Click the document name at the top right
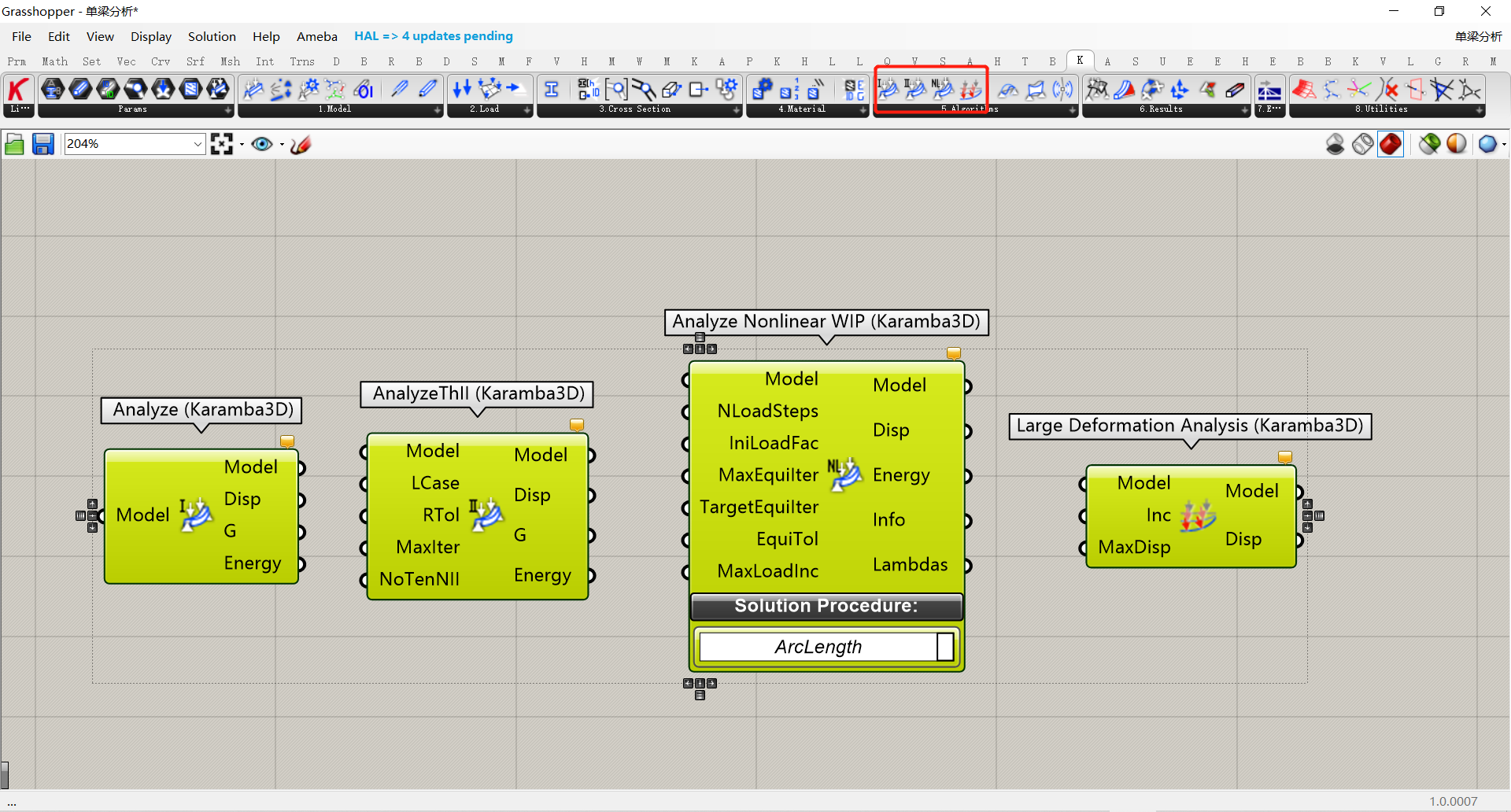 pos(1477,36)
